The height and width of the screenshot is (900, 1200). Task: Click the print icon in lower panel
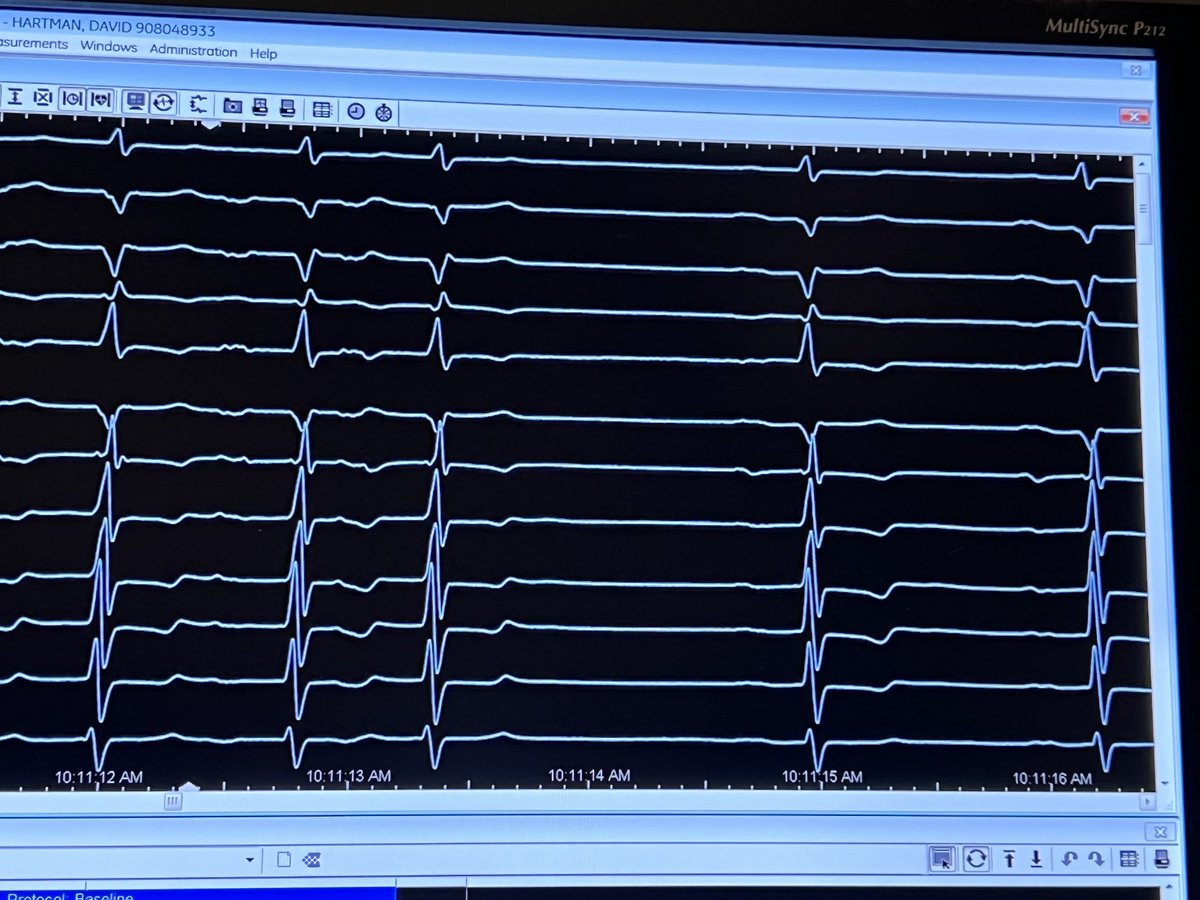(x=1160, y=858)
